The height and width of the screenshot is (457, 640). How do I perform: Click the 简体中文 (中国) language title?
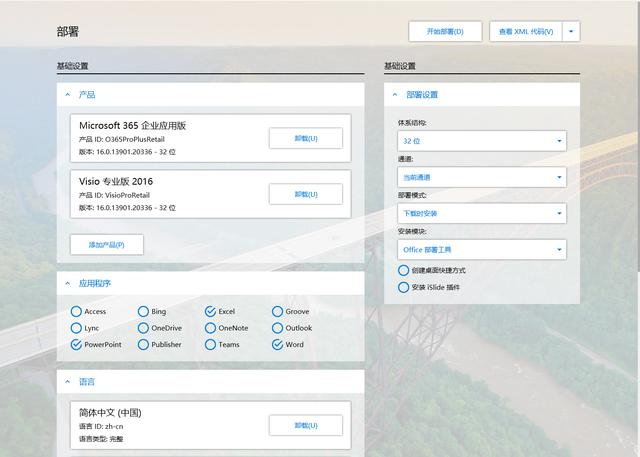point(110,413)
